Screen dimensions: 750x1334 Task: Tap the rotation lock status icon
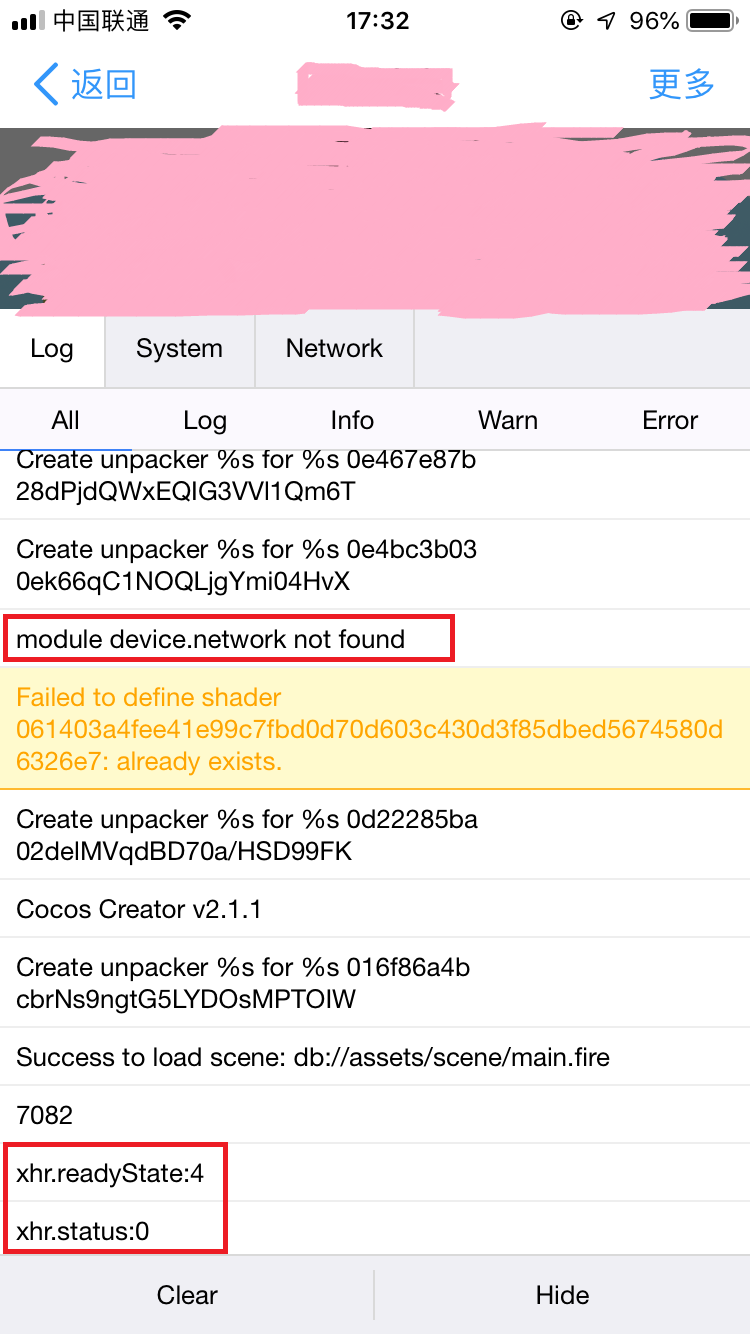(x=572, y=21)
